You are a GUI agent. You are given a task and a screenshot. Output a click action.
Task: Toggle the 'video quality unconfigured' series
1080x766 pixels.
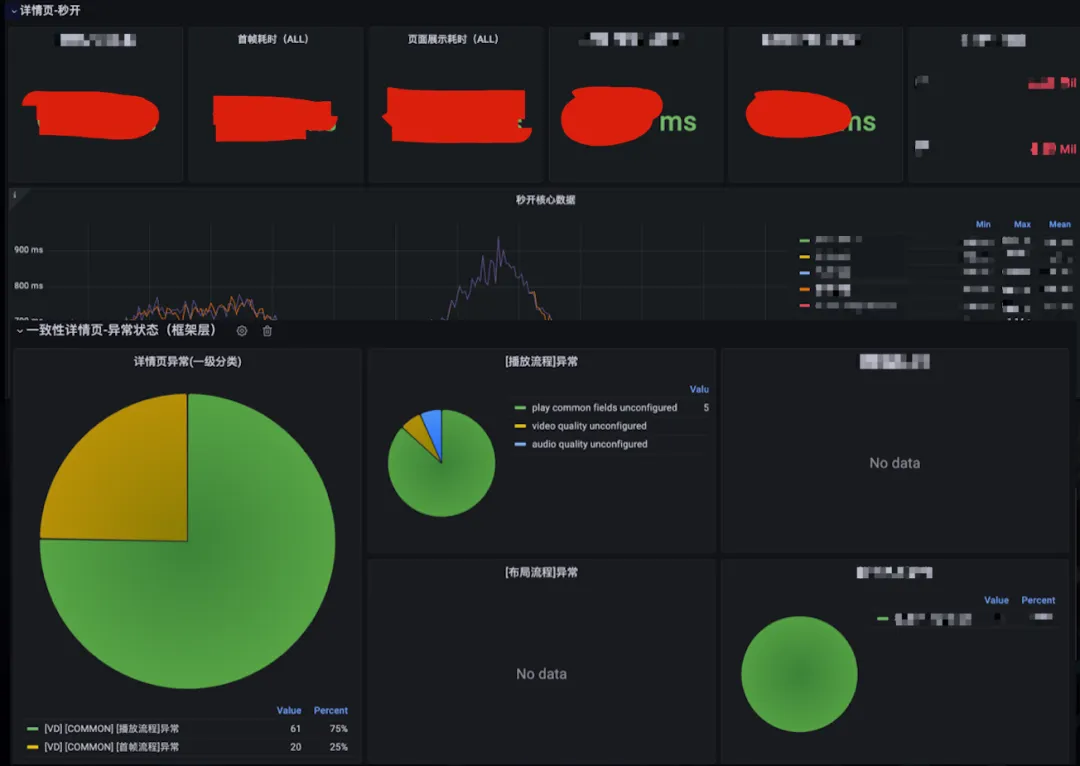(x=589, y=426)
